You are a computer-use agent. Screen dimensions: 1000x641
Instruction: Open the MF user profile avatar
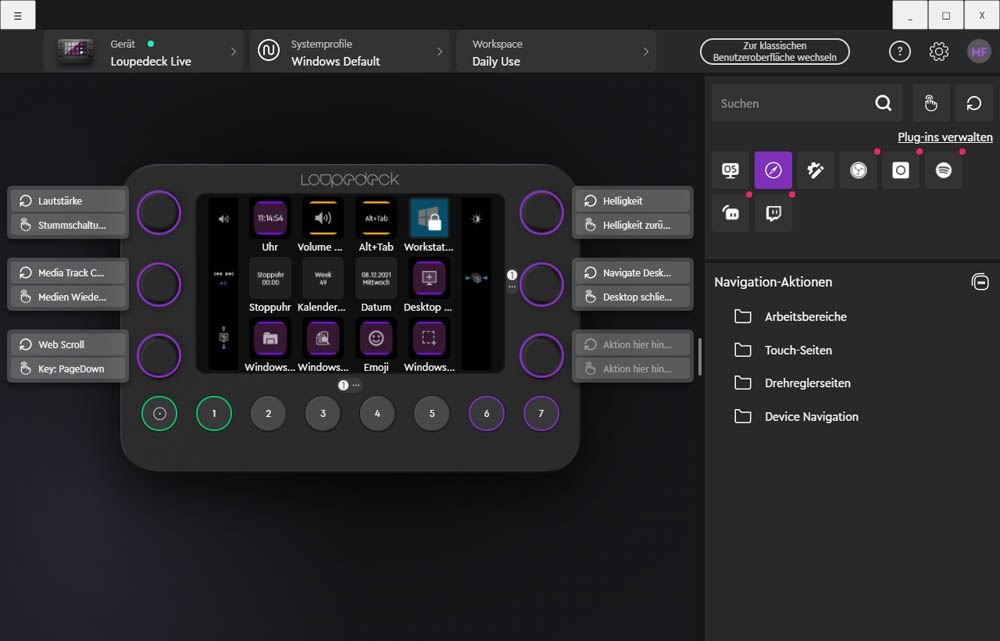[x=979, y=52]
